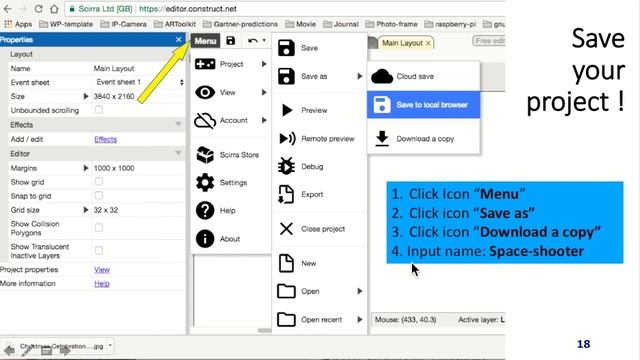Expand the Account submenu arrow

(x=264, y=120)
